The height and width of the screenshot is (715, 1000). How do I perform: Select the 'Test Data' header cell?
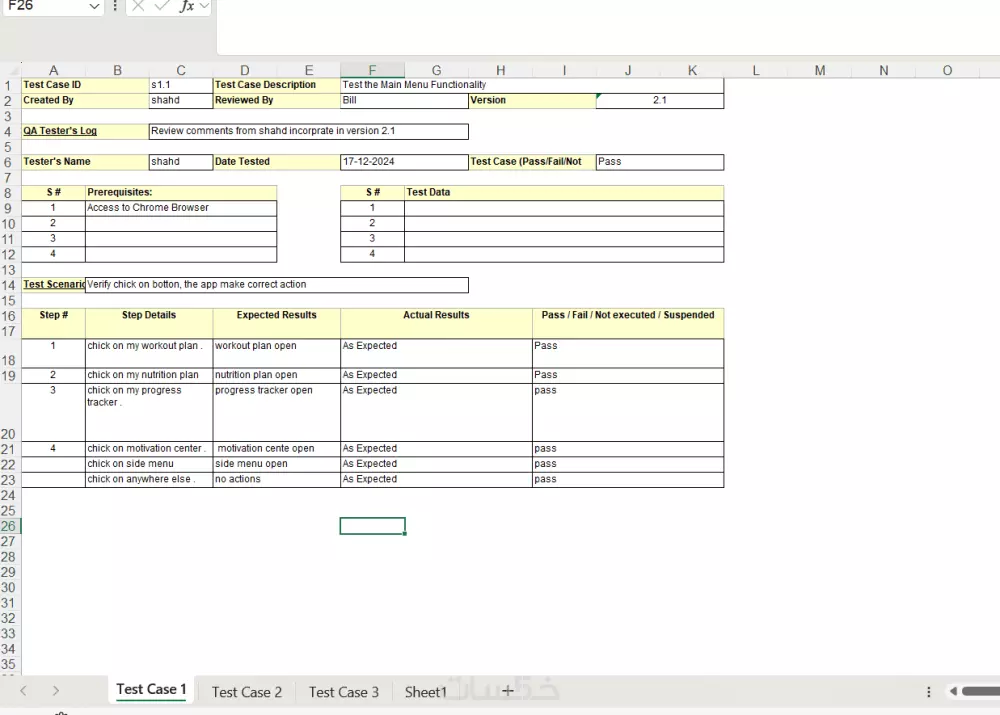pos(564,193)
